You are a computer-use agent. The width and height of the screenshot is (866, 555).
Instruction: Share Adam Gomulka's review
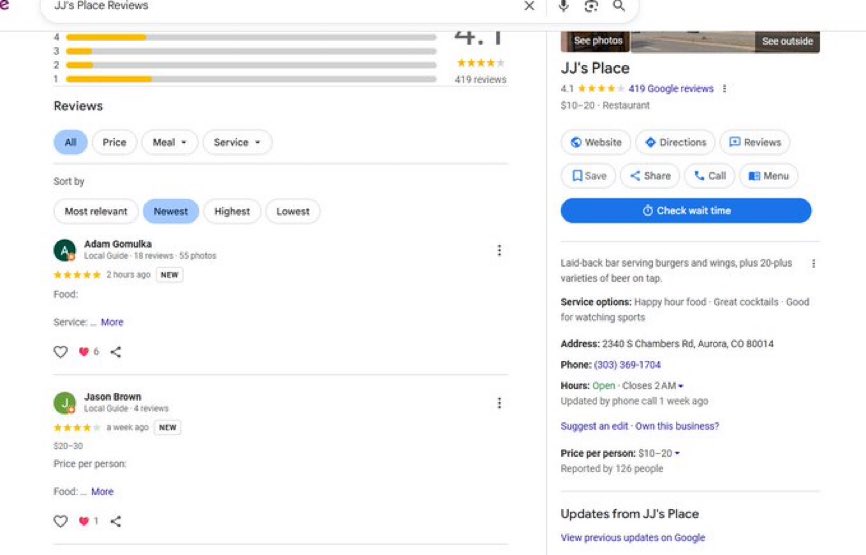115,352
